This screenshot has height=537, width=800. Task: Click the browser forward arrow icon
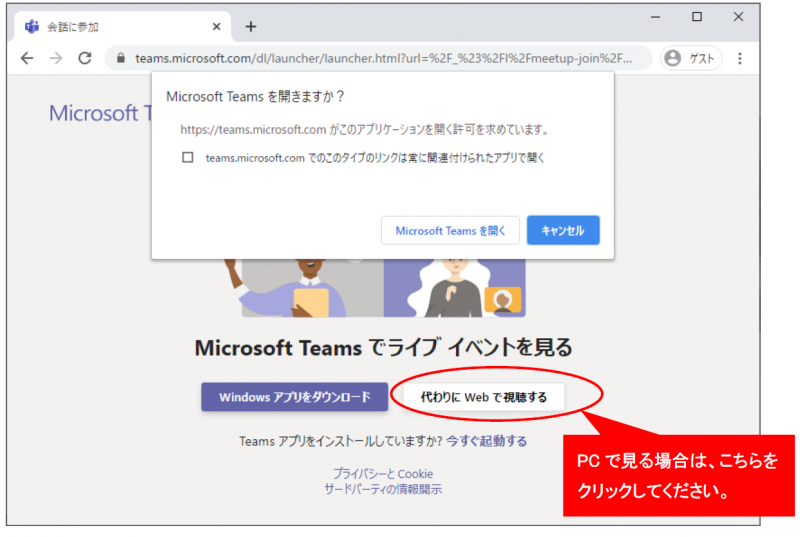click(x=56, y=59)
